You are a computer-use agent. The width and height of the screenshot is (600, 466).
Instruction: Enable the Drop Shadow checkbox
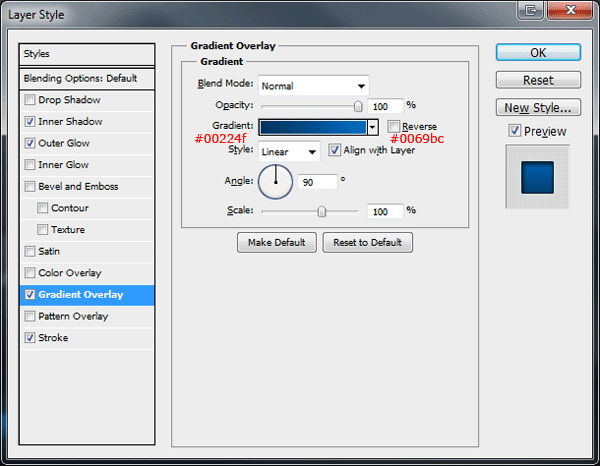[x=30, y=100]
